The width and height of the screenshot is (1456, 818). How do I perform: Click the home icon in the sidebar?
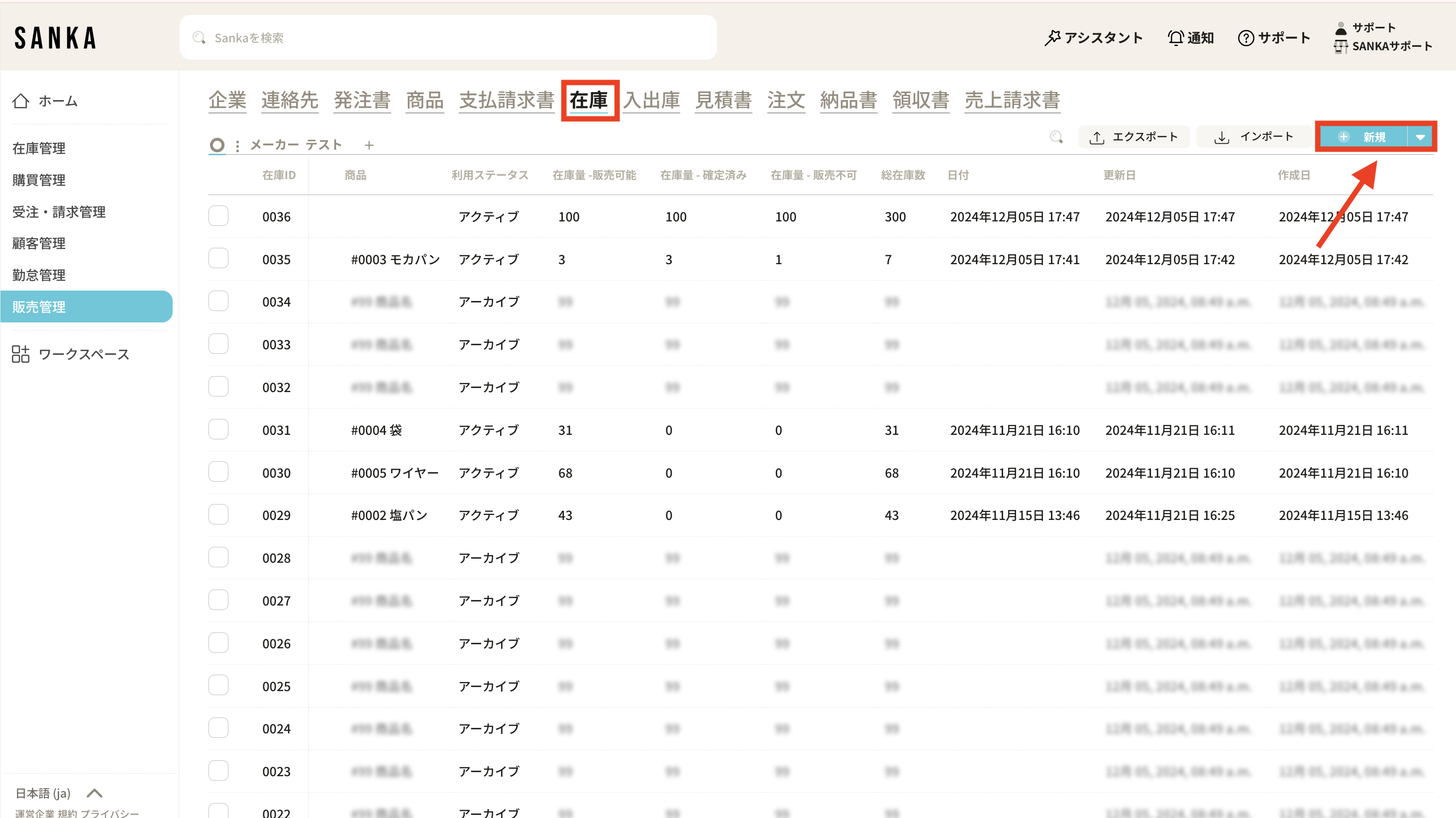pos(21,101)
